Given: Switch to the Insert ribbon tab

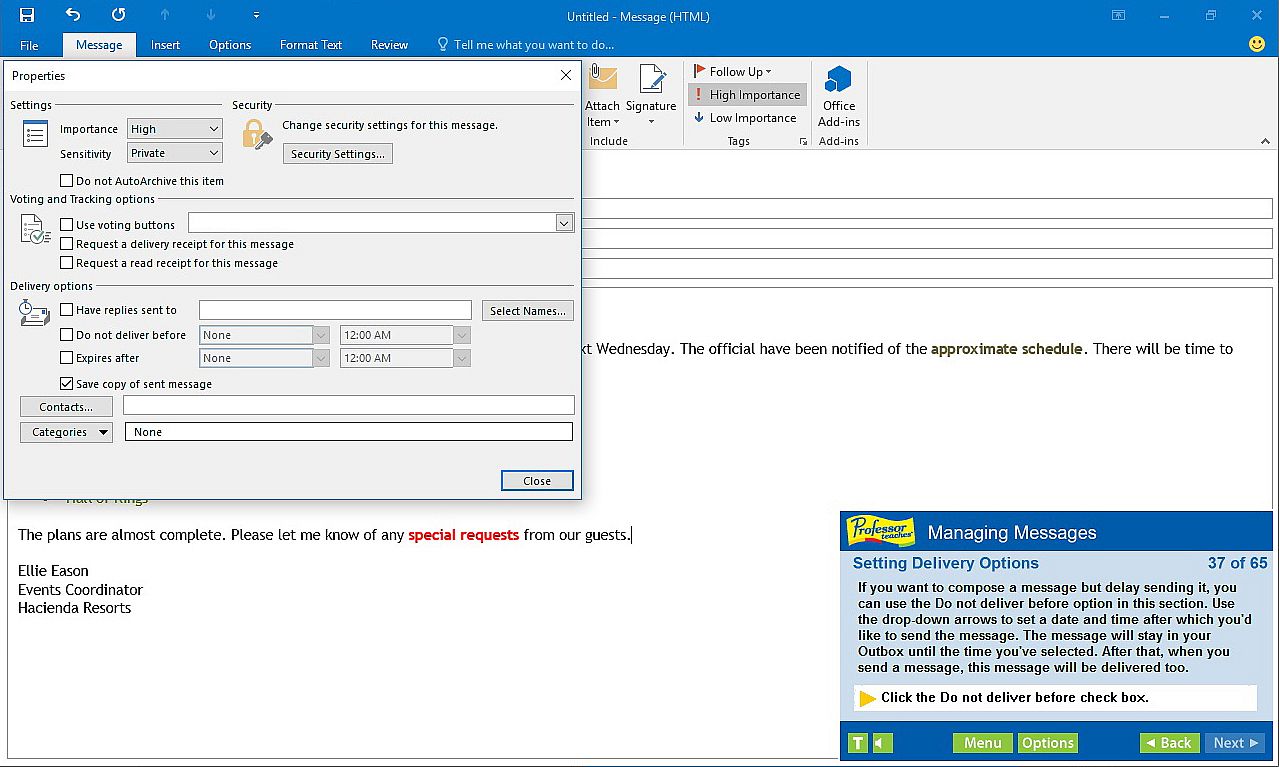Looking at the screenshot, I should click(165, 45).
